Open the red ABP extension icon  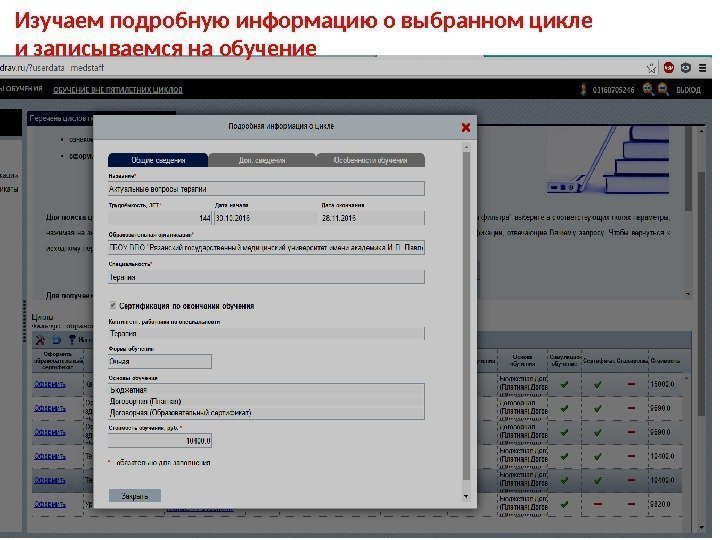click(x=669, y=68)
